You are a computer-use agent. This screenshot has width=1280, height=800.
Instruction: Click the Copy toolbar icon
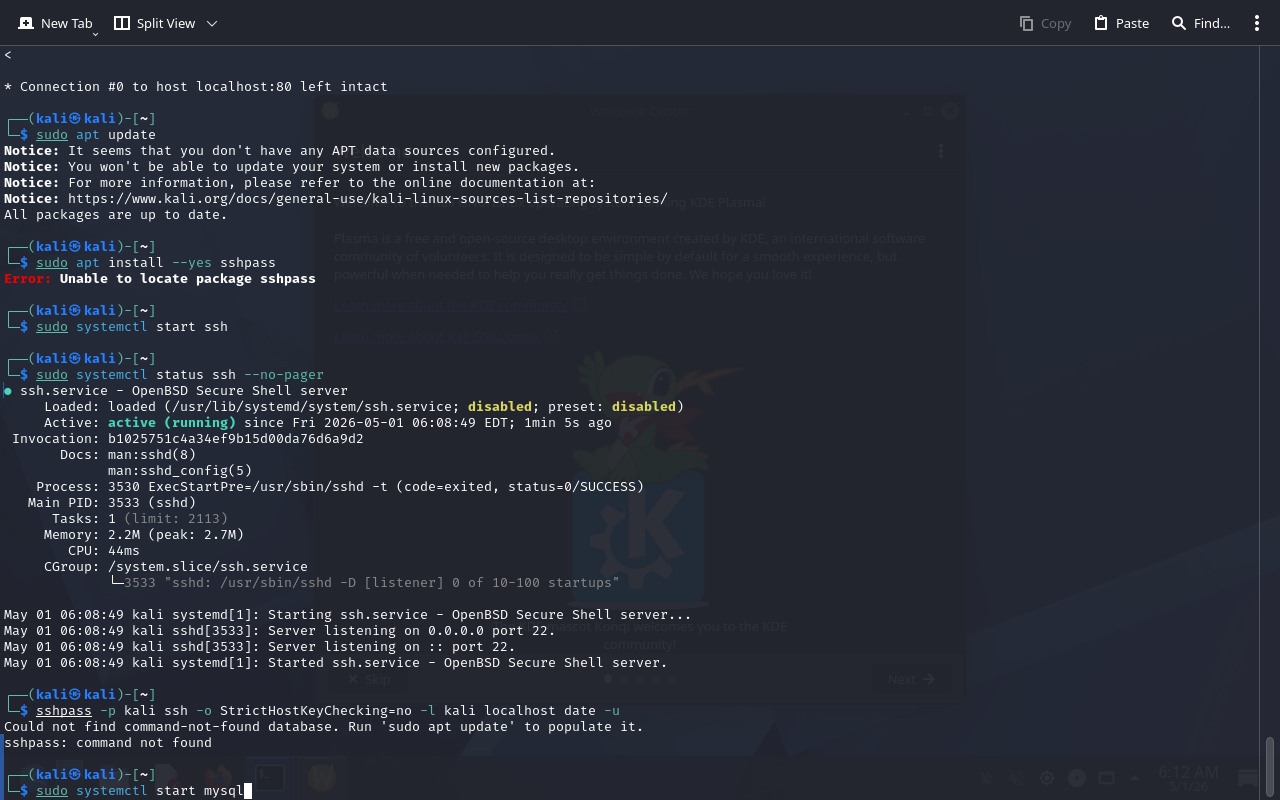(1026, 23)
